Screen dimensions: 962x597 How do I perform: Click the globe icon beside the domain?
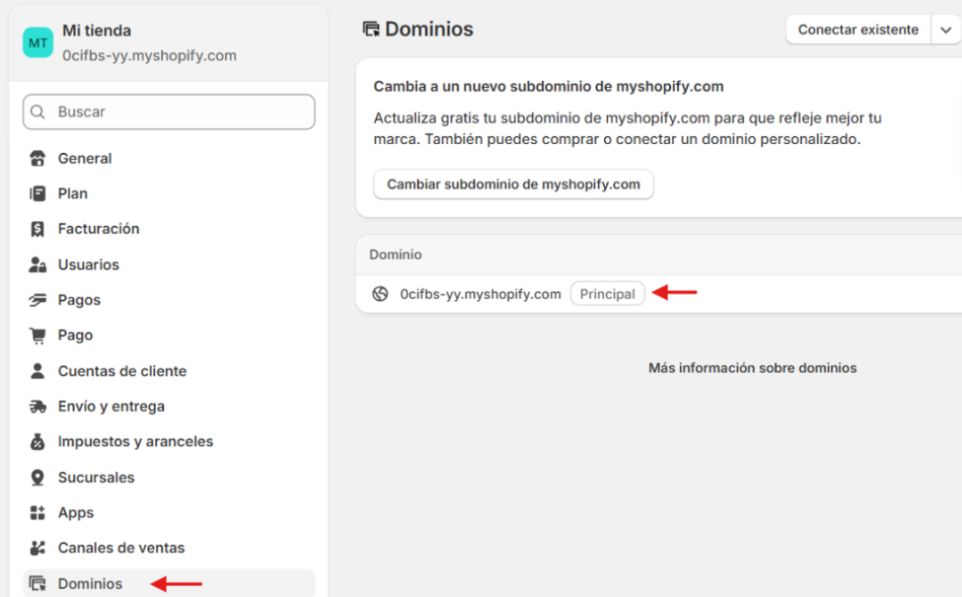click(380, 294)
